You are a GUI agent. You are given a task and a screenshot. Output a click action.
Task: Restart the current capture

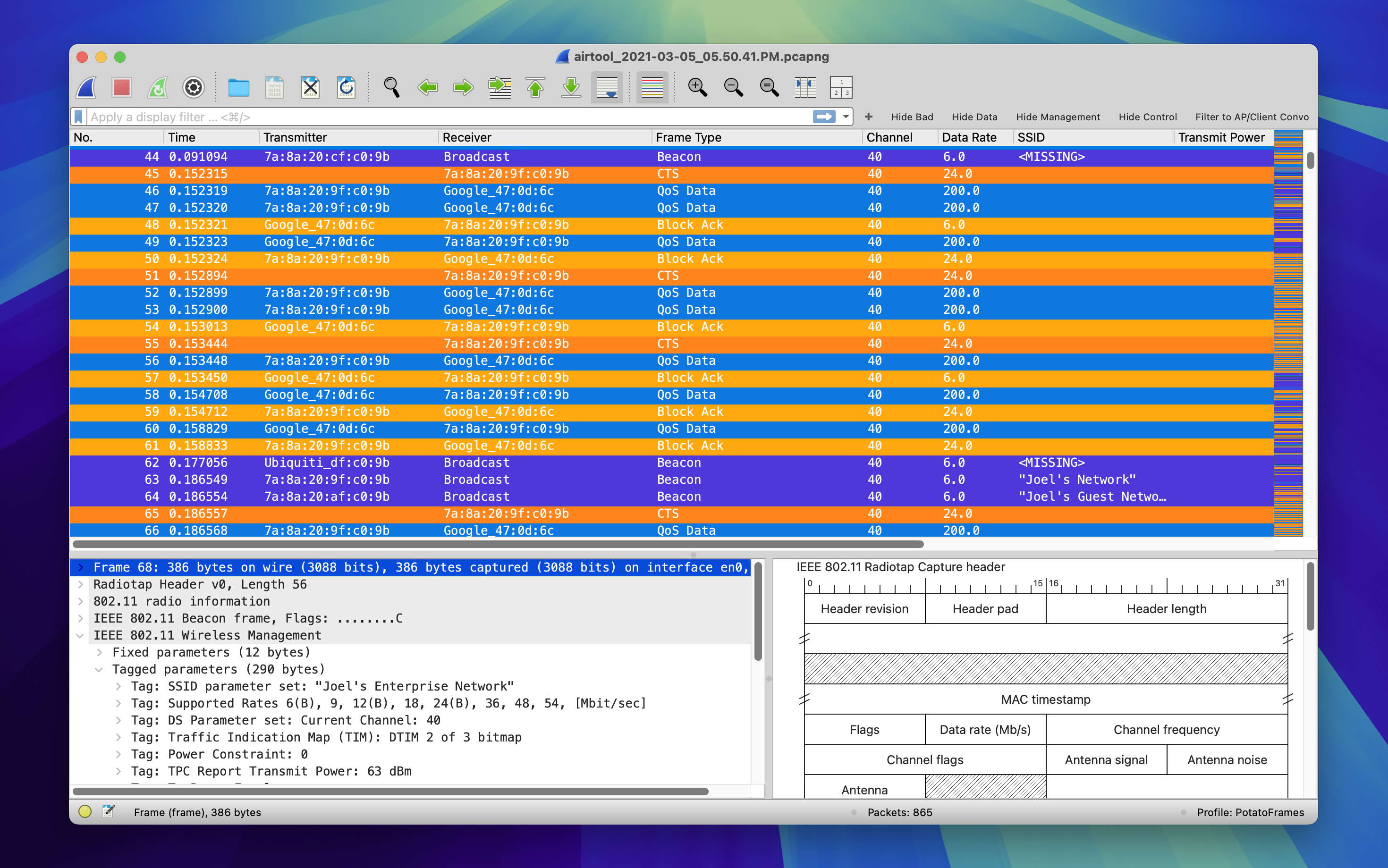[158, 88]
